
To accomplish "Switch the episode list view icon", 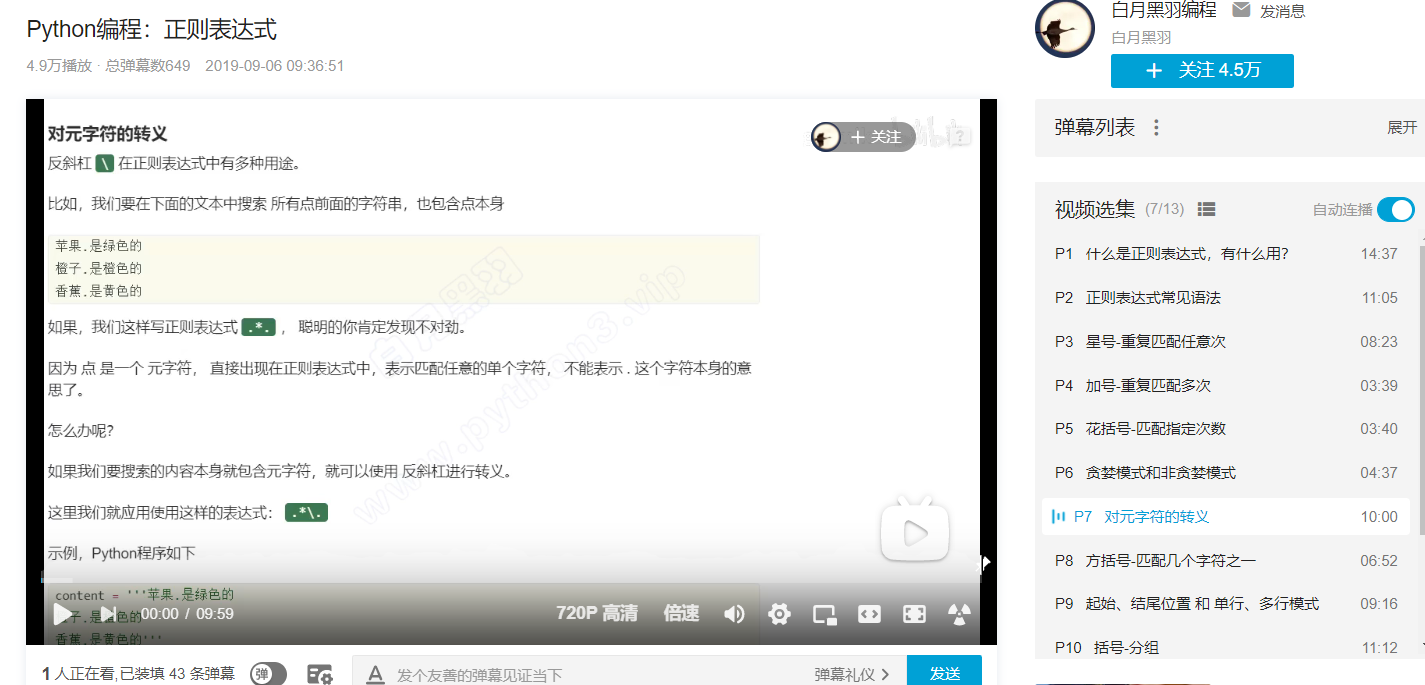I will pyautogui.click(x=1206, y=209).
